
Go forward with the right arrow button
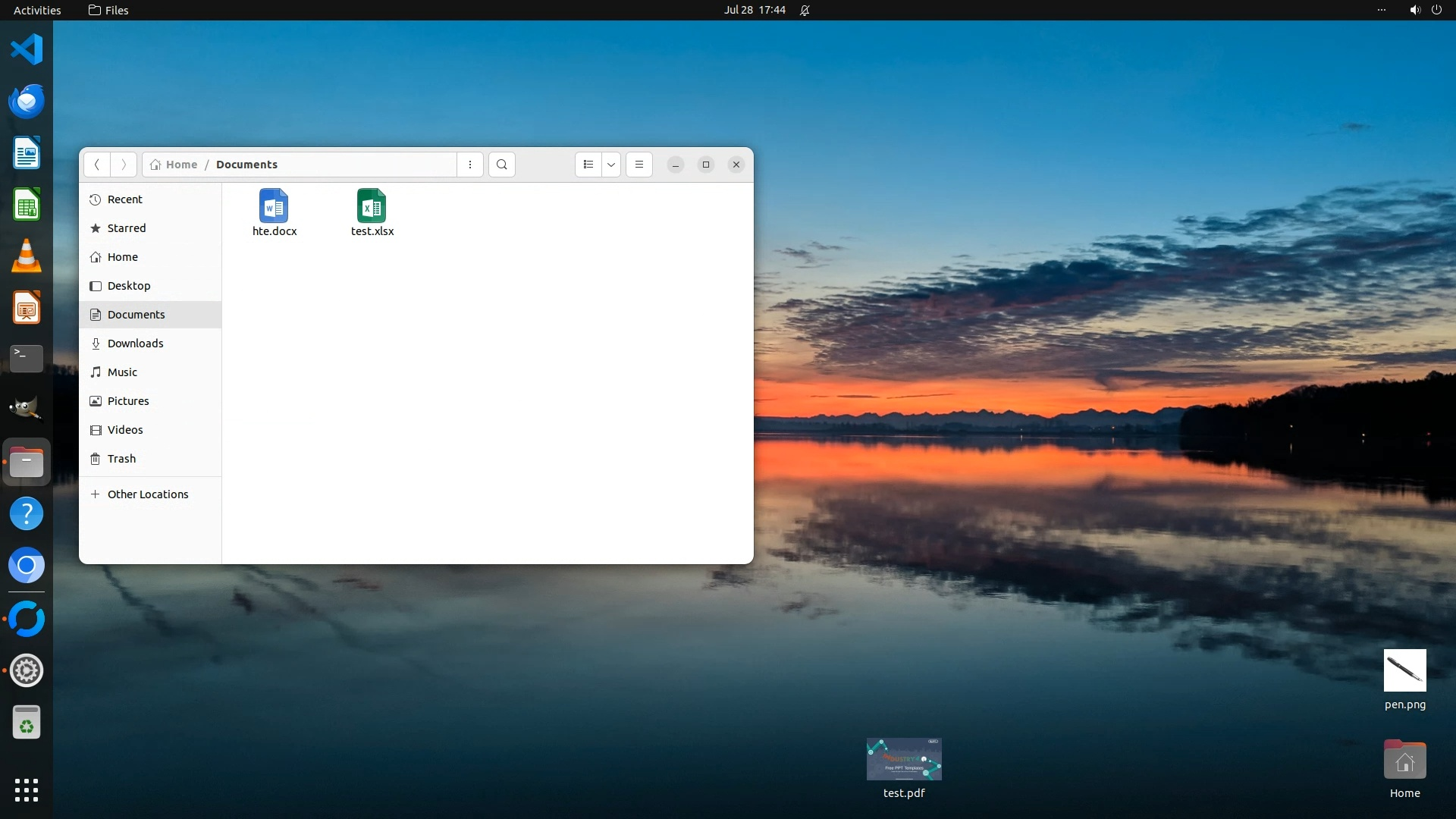click(x=124, y=165)
